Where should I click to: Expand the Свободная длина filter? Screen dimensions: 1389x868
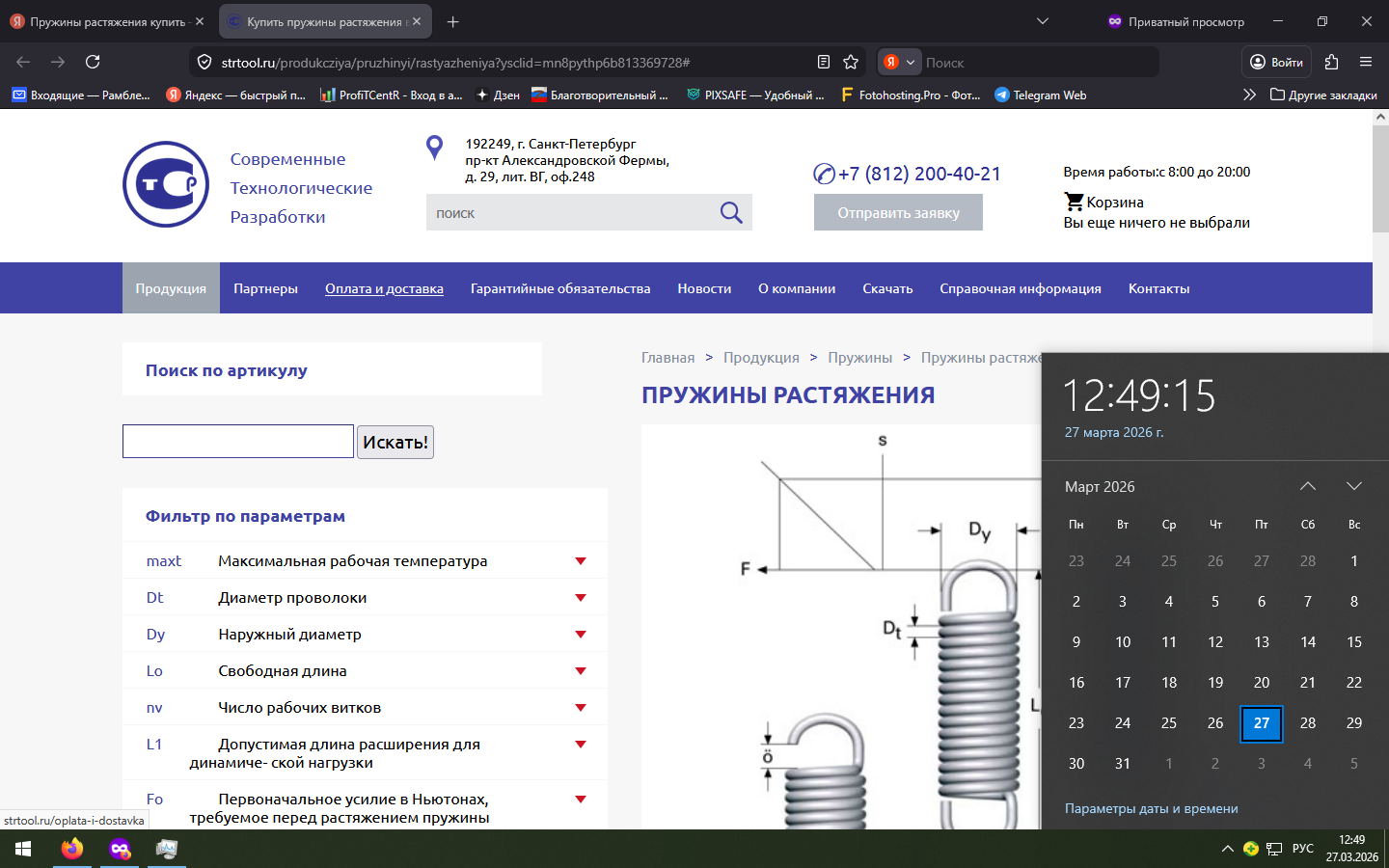581,671
